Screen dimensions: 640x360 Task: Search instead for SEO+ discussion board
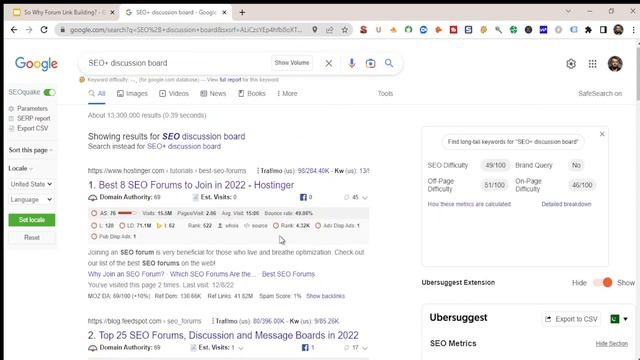(184, 146)
